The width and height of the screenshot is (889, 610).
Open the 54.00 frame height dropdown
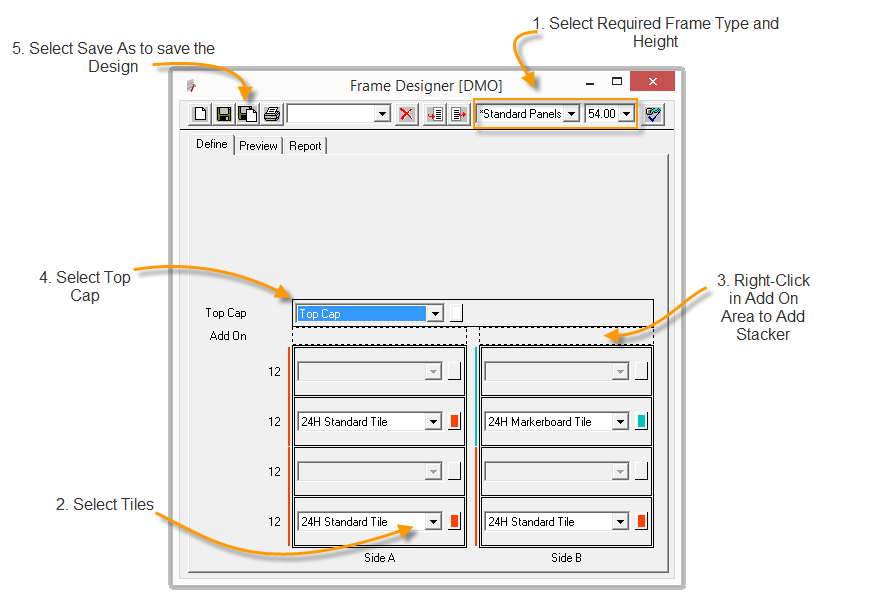click(x=626, y=114)
